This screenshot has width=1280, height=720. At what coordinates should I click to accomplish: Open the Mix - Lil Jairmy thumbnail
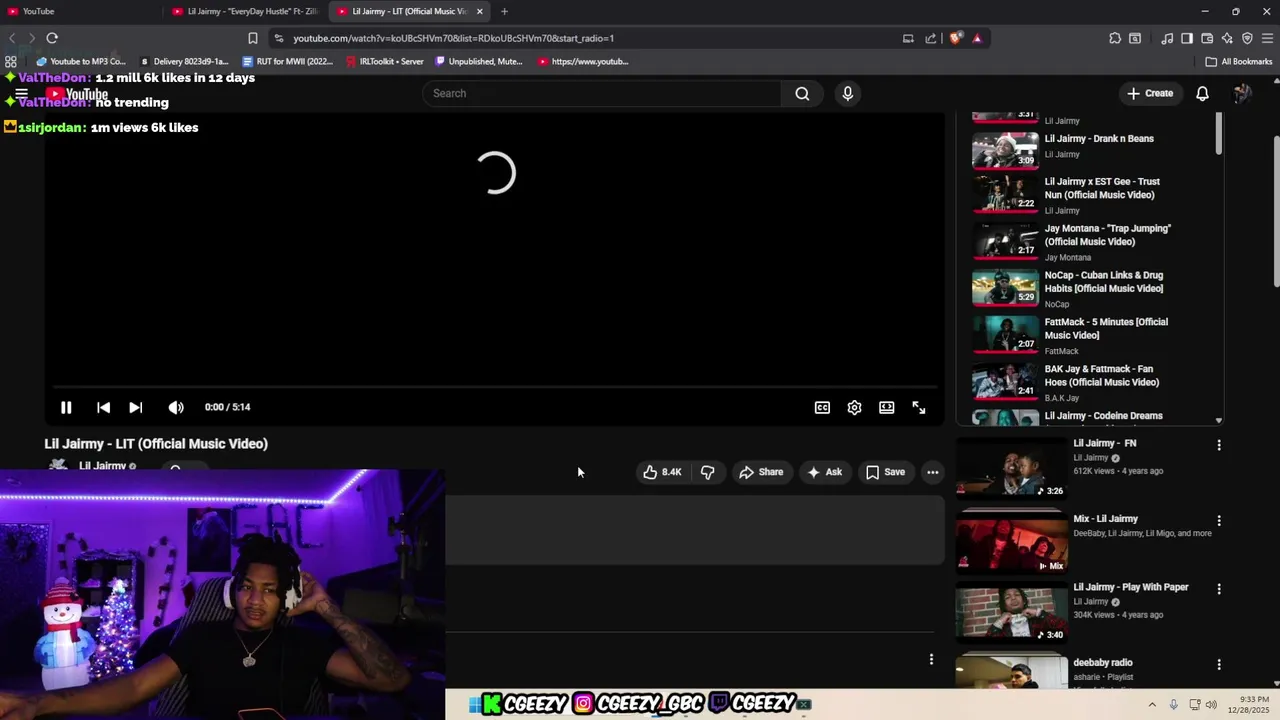[x=1011, y=542]
